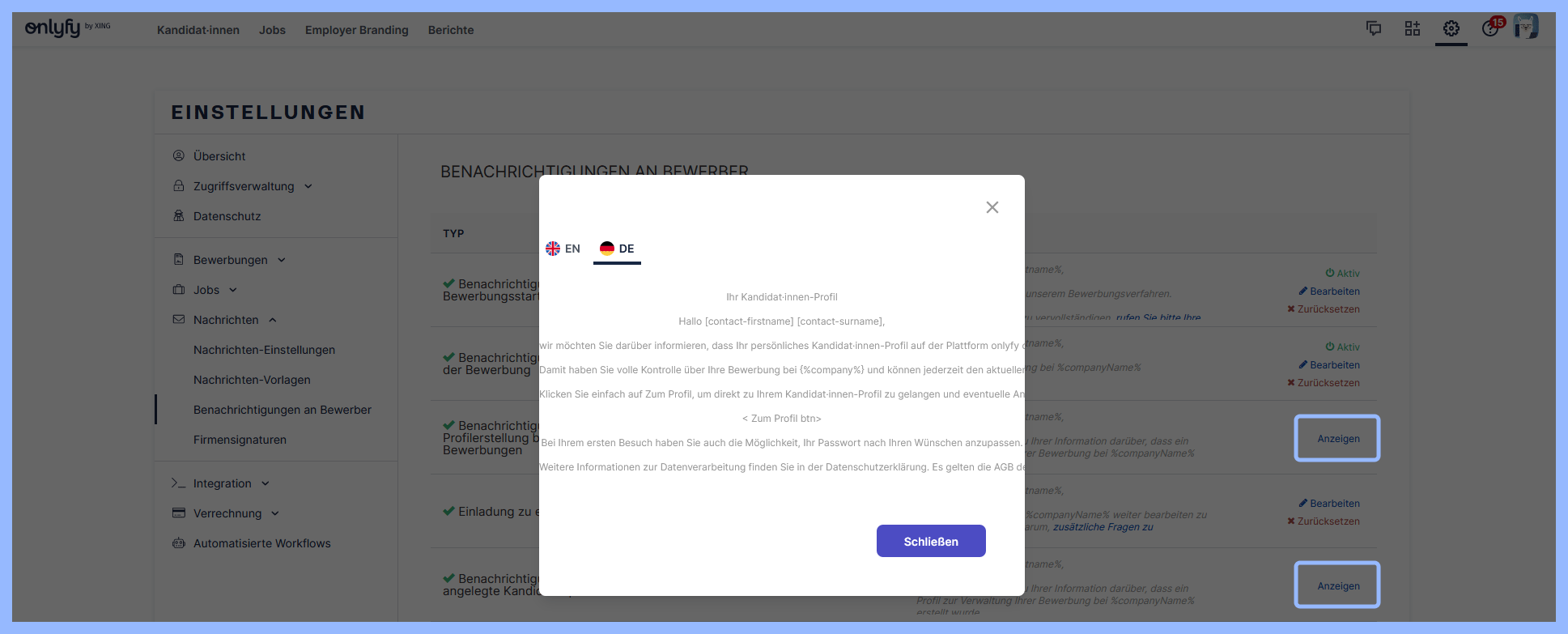Click the user avatar in top bar

pos(1526,27)
